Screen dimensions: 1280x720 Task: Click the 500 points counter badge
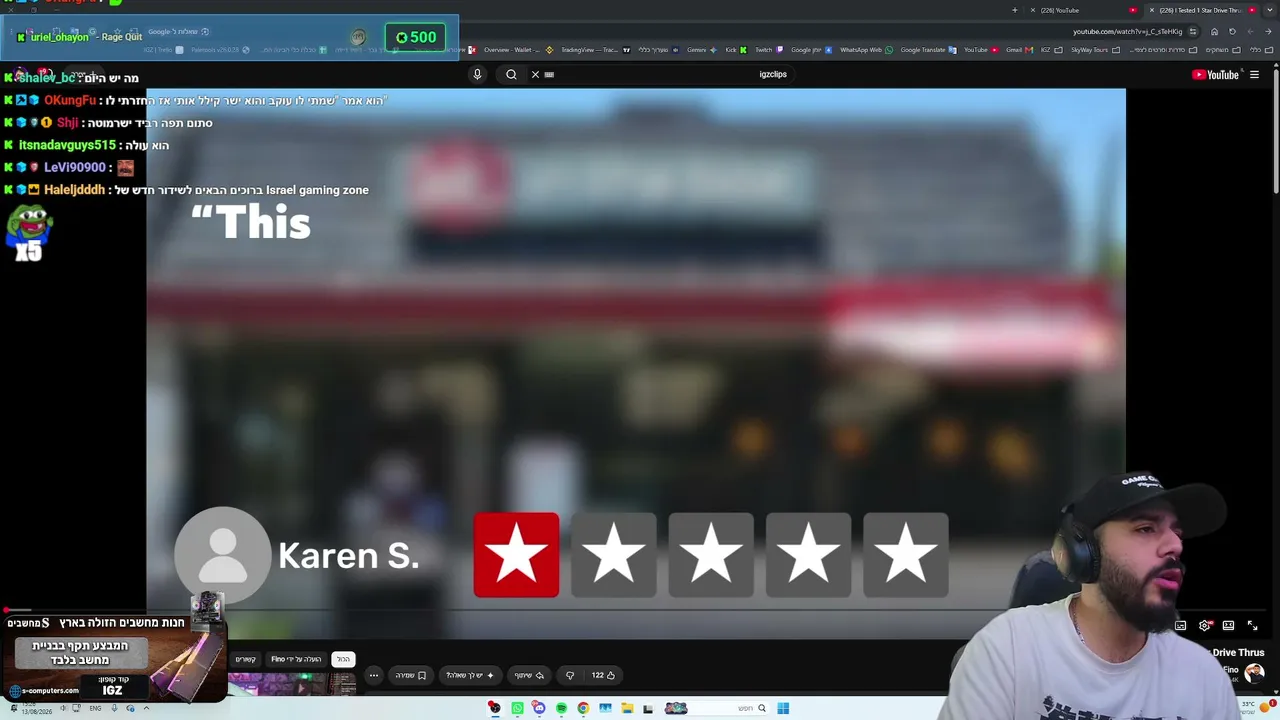click(415, 37)
